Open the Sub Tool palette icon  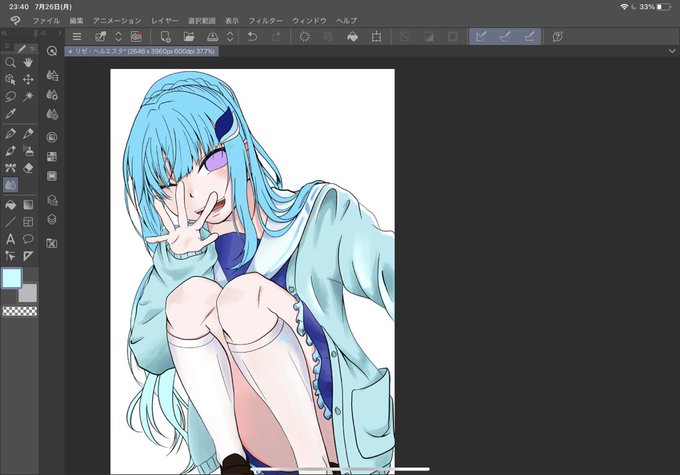52,75
